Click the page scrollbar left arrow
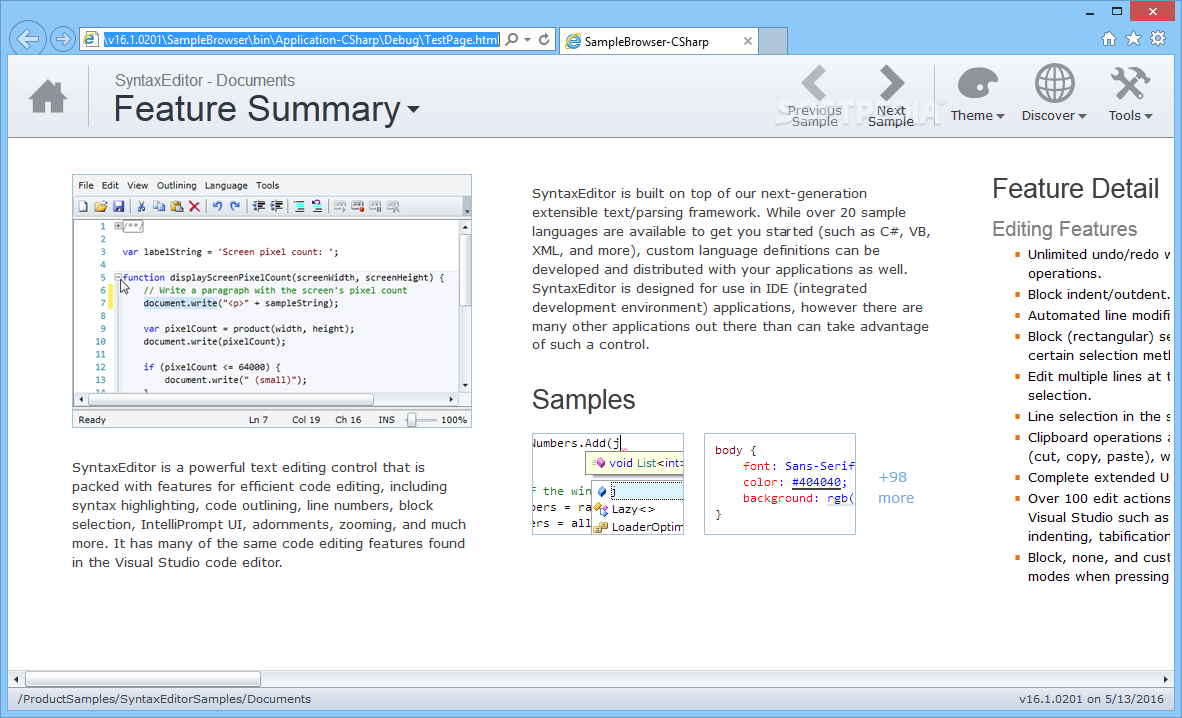The width and height of the screenshot is (1182, 718). click(16, 679)
